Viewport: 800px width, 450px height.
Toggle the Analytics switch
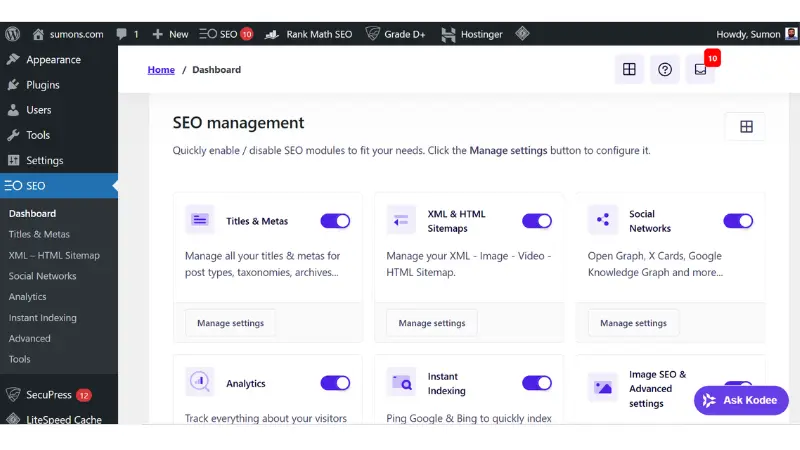point(335,383)
